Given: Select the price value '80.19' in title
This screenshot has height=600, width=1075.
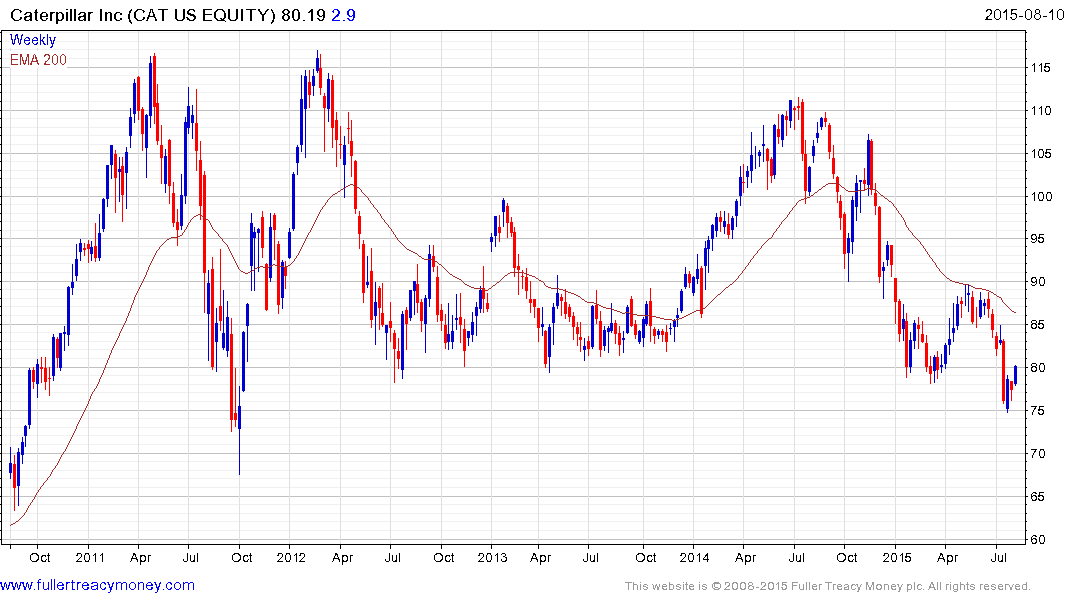Looking at the screenshot, I should (303, 15).
